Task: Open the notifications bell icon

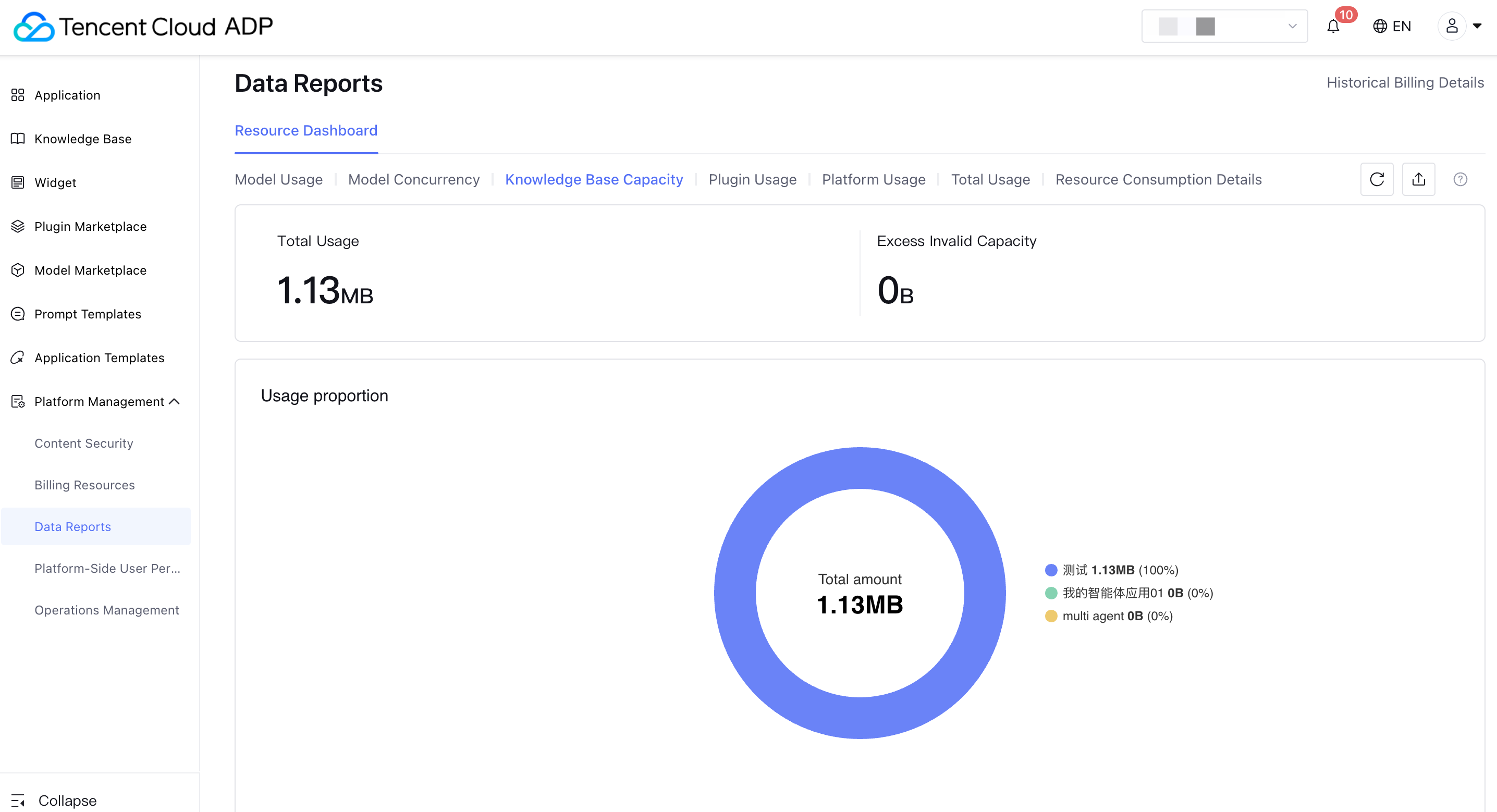Action: click(x=1333, y=26)
